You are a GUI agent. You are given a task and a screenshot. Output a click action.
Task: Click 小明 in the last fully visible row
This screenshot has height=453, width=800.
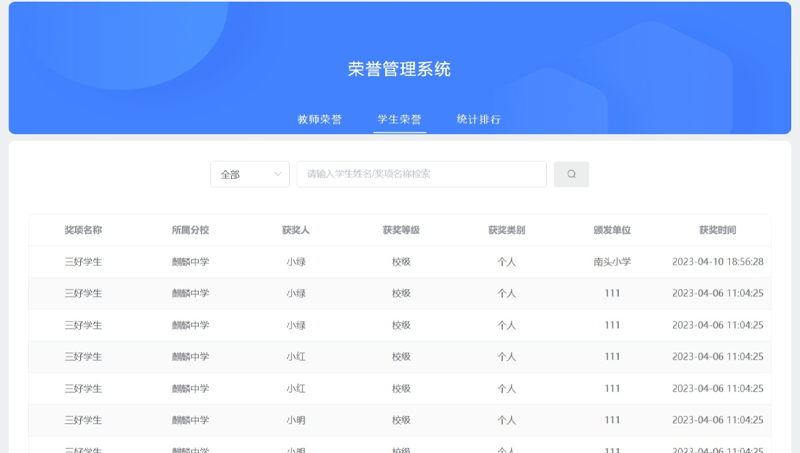point(296,420)
